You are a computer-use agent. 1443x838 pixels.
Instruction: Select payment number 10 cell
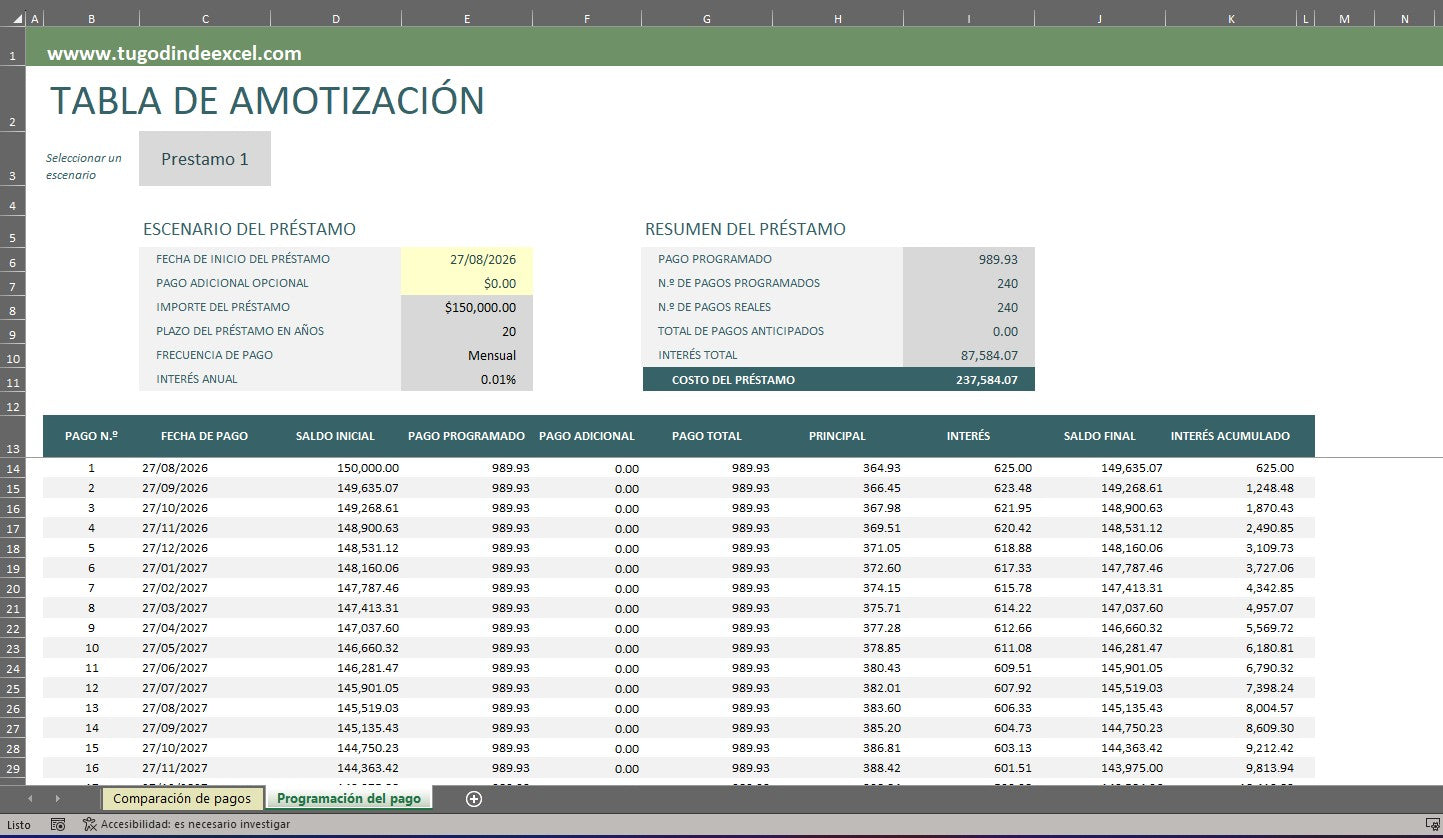click(91, 648)
